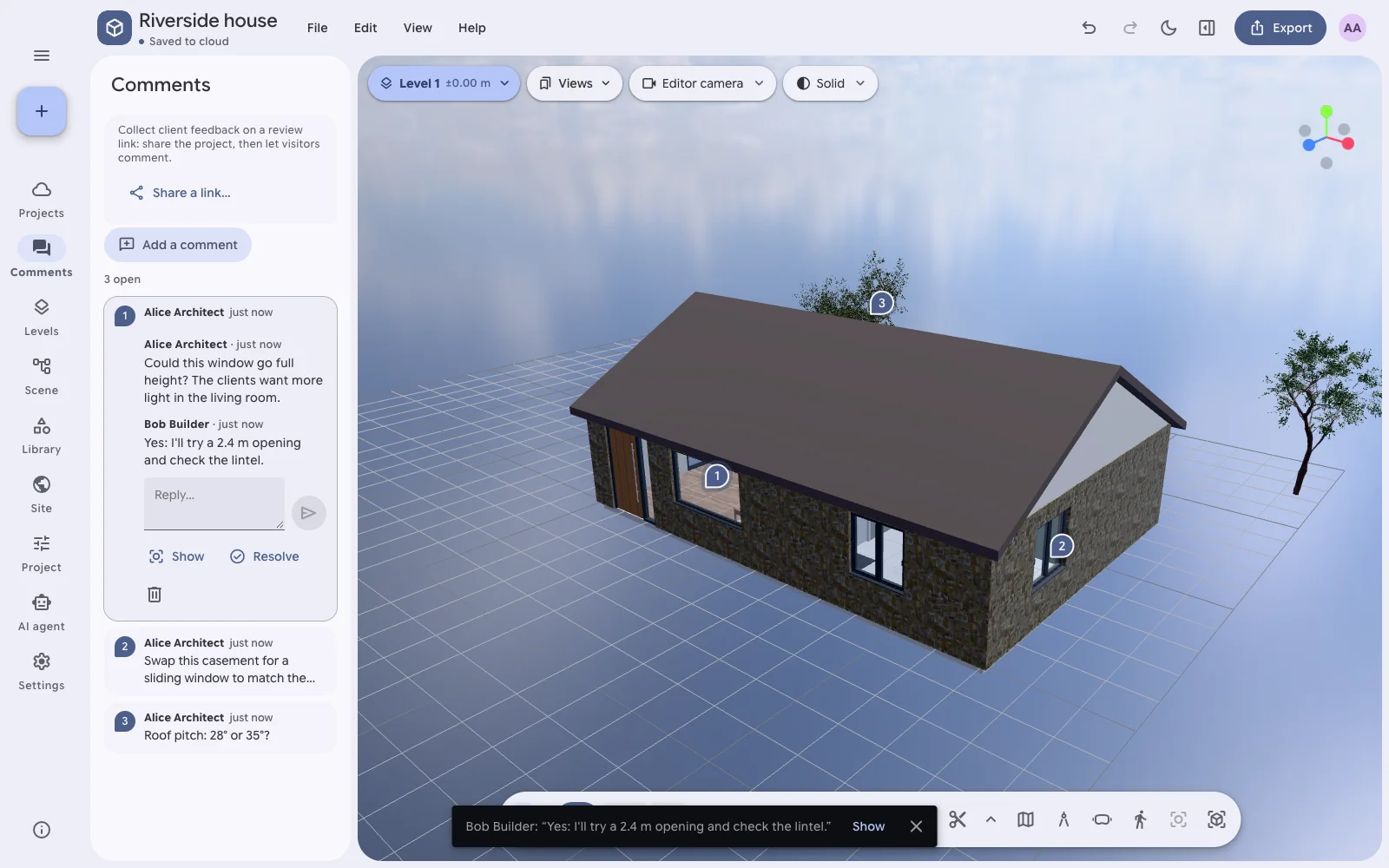Click the info icon at bottom left
This screenshot has width=1389, height=868.
tap(42, 830)
